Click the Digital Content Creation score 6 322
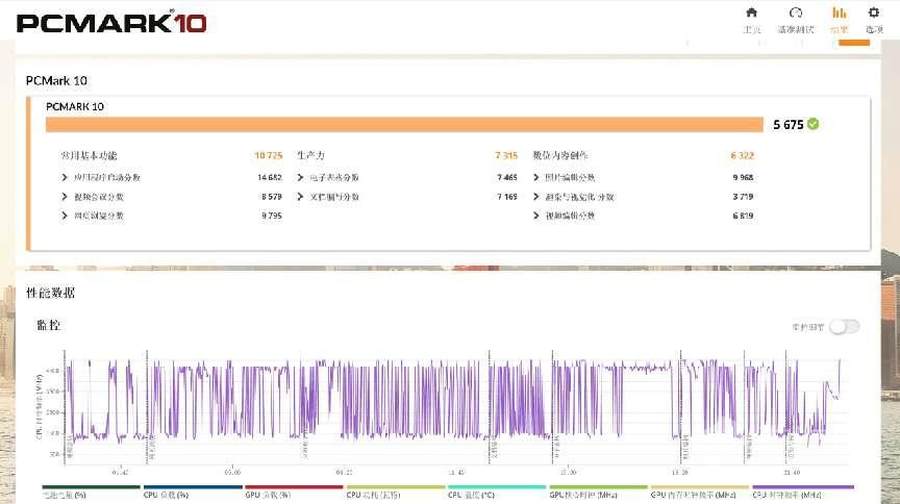Viewport: 900px width, 504px height. tap(742, 156)
